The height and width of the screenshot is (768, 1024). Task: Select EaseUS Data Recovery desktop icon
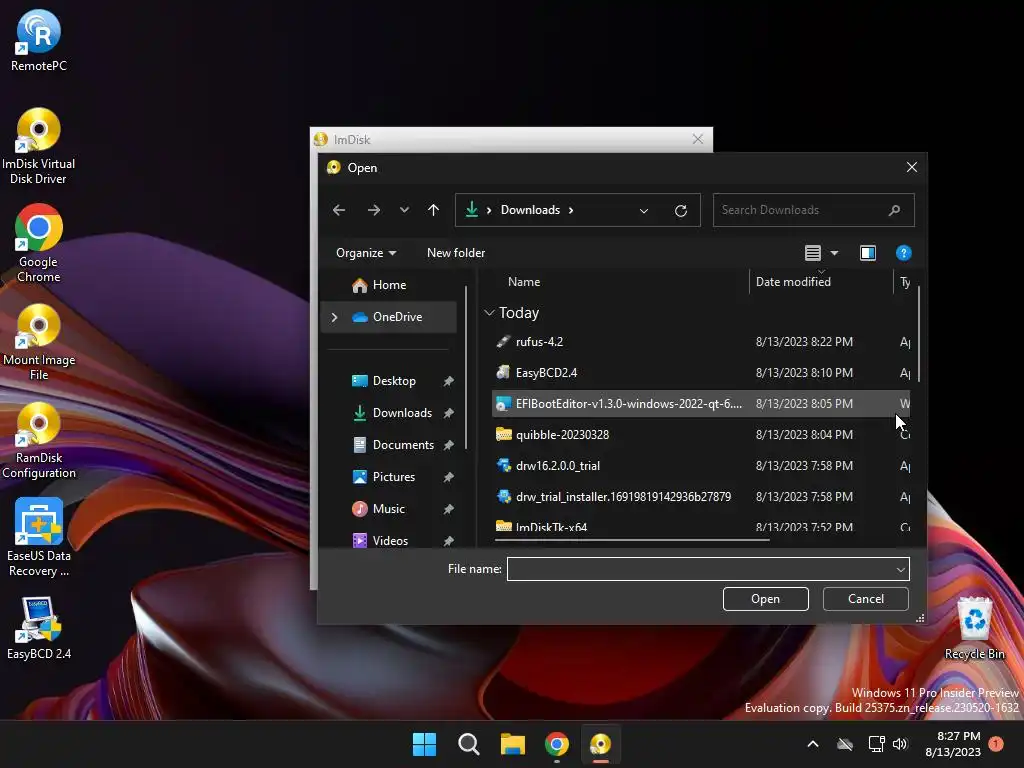click(x=39, y=537)
